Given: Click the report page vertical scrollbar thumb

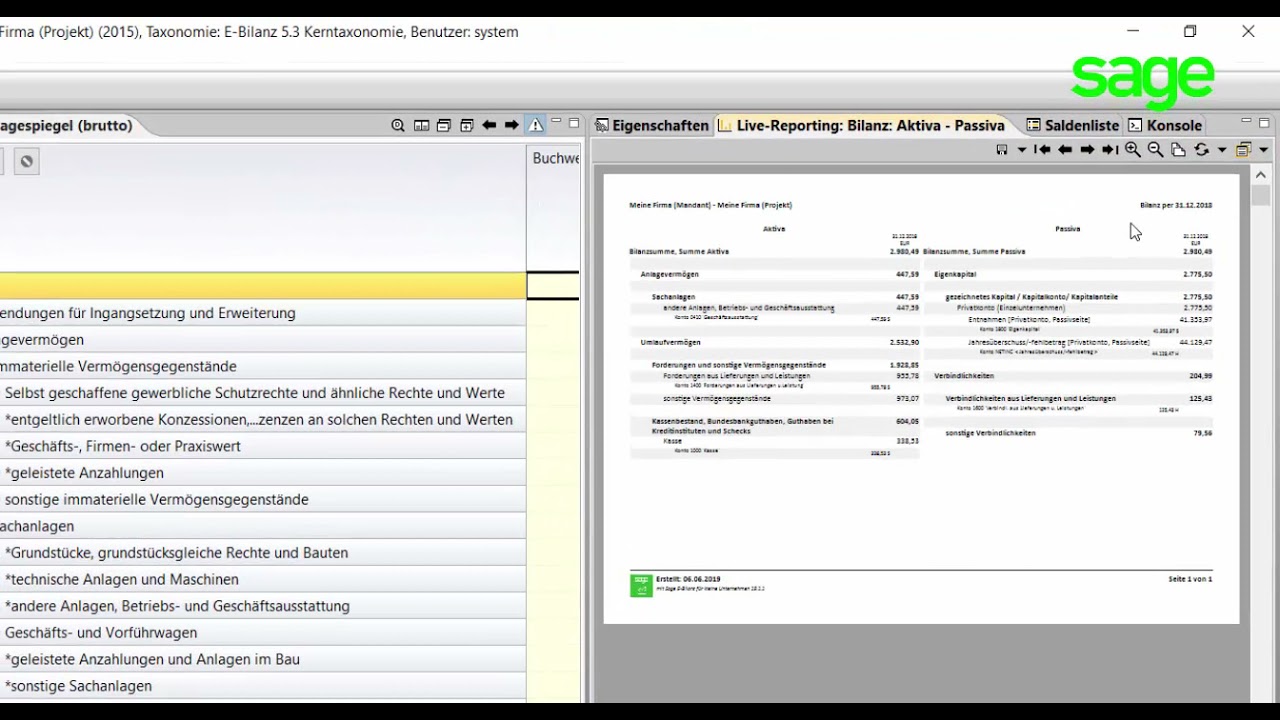Looking at the screenshot, I should pyautogui.click(x=1261, y=194).
